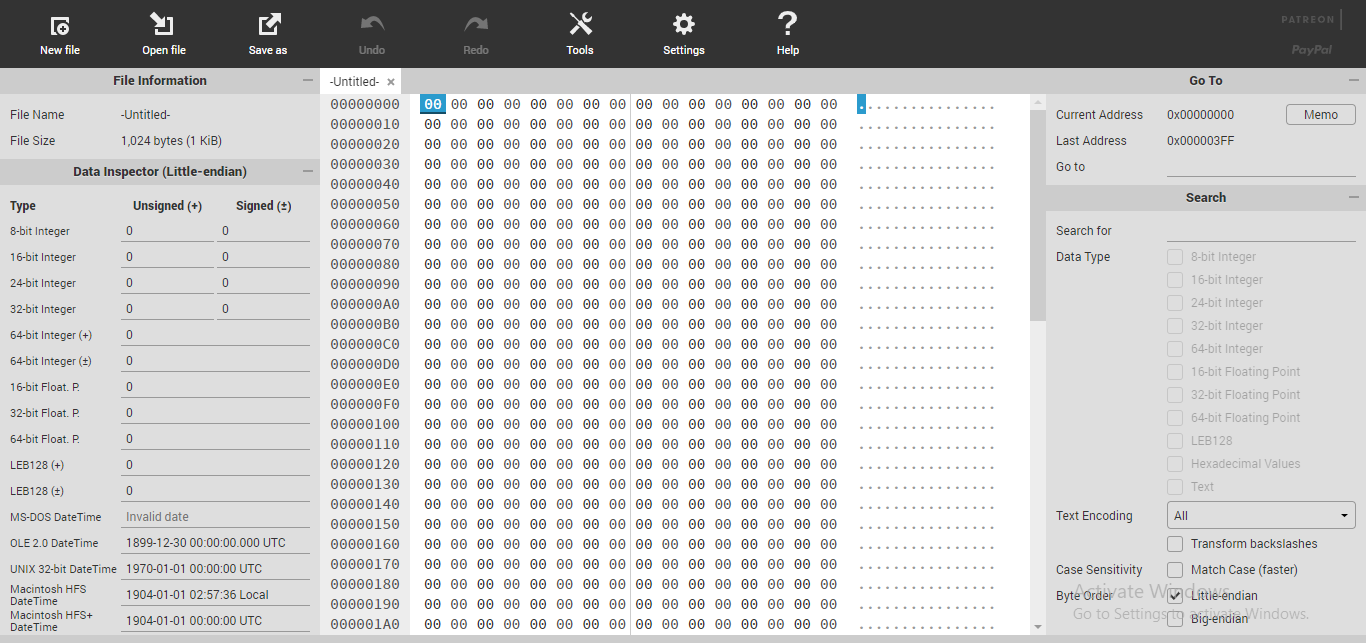The image size is (1366, 643).
Task: Click the OLE 2.0 DateTime value
Action: click(x=215, y=543)
